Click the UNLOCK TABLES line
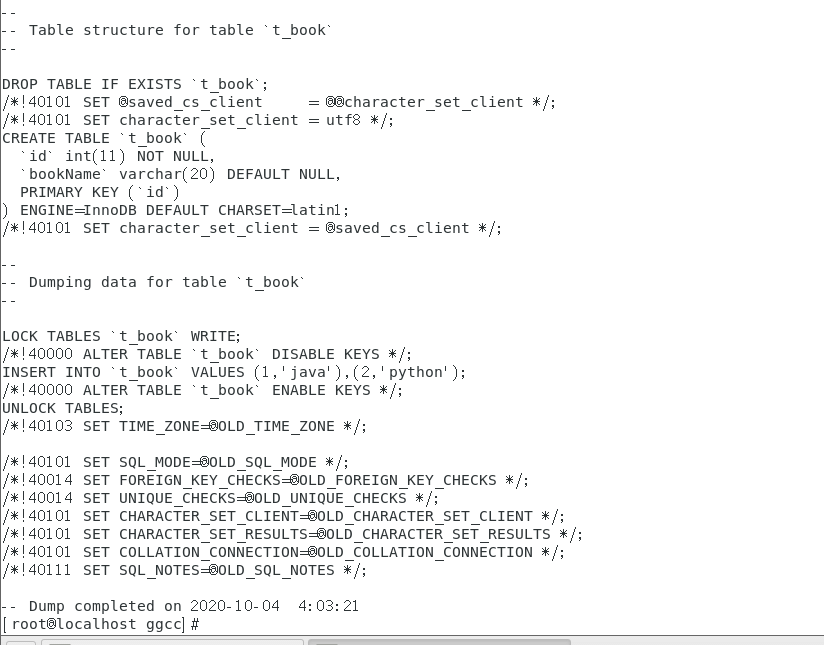The width and height of the screenshot is (824, 645). [63, 408]
